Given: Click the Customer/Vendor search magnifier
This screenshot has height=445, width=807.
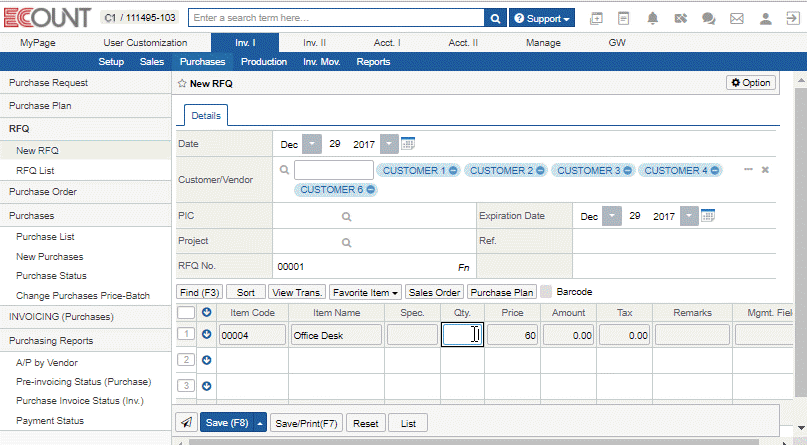Looking at the screenshot, I should [x=284, y=169].
